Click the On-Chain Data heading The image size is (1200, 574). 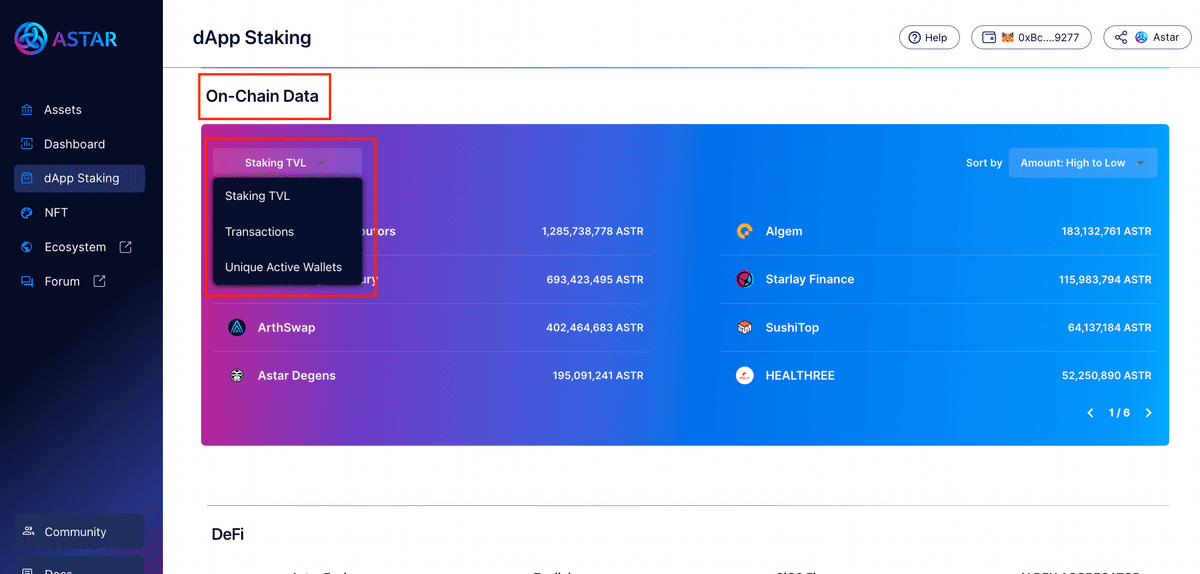262,97
